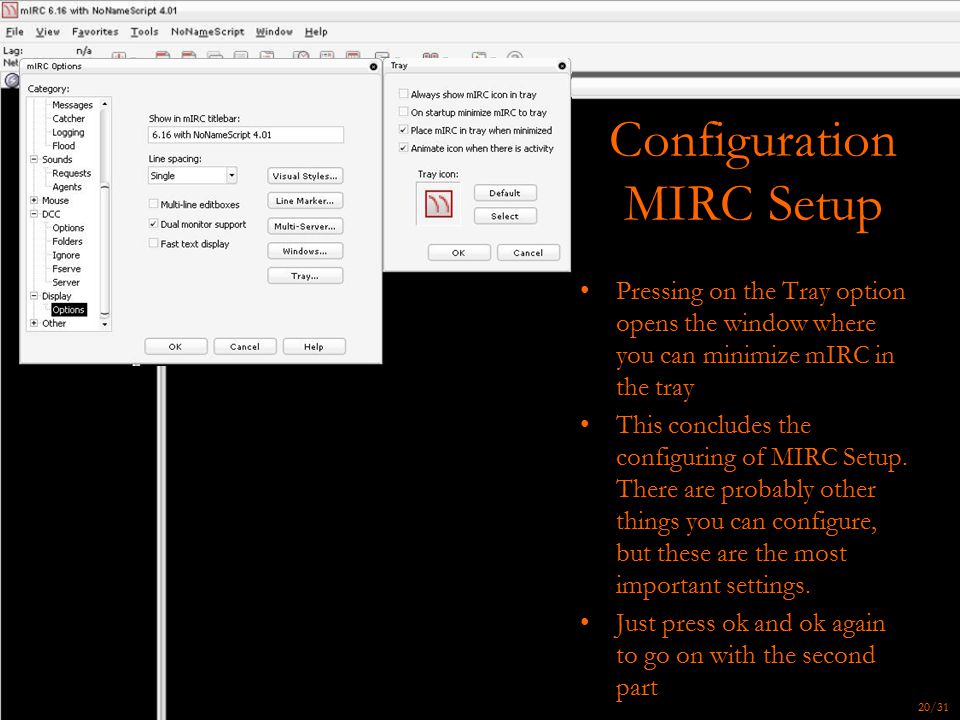Select Agents under Sounds
Image resolution: width=960 pixels, height=720 pixels.
67,187
